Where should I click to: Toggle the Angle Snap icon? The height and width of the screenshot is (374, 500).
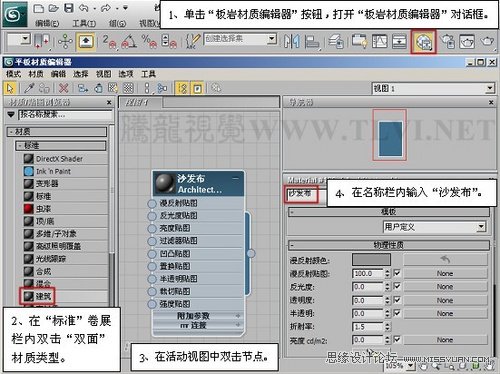[129, 42]
